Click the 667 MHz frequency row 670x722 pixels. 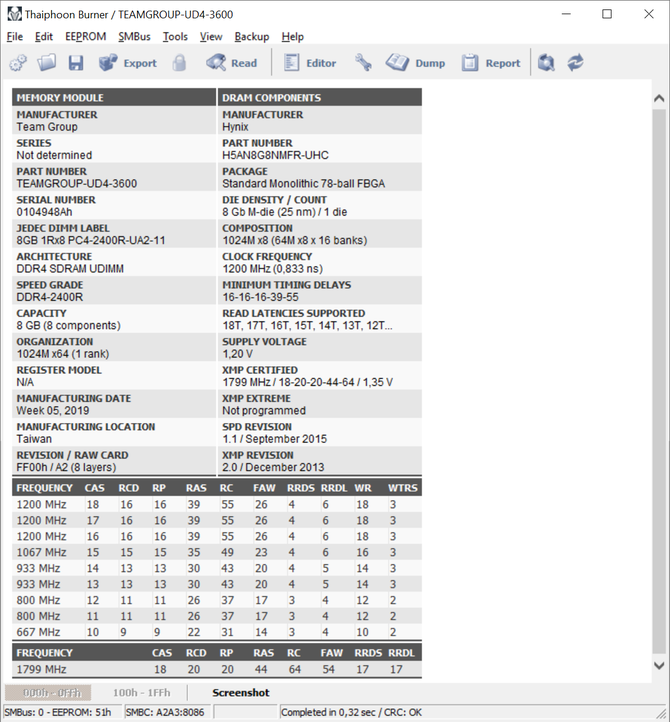(217, 632)
